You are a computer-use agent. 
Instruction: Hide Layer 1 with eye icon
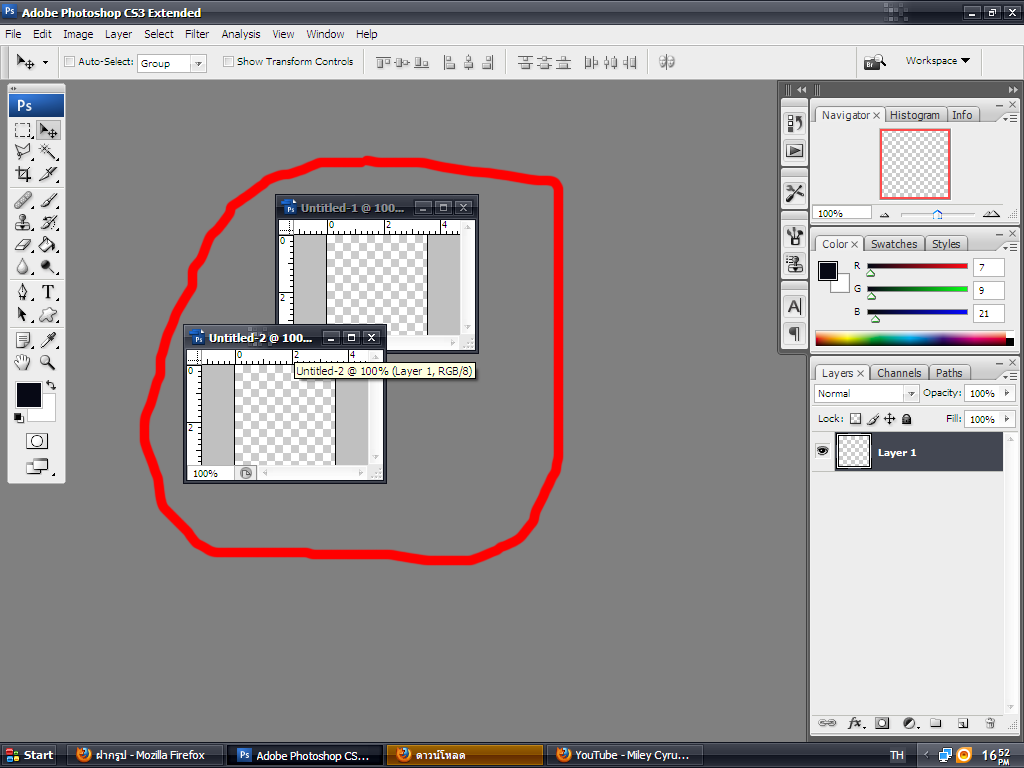click(x=822, y=451)
